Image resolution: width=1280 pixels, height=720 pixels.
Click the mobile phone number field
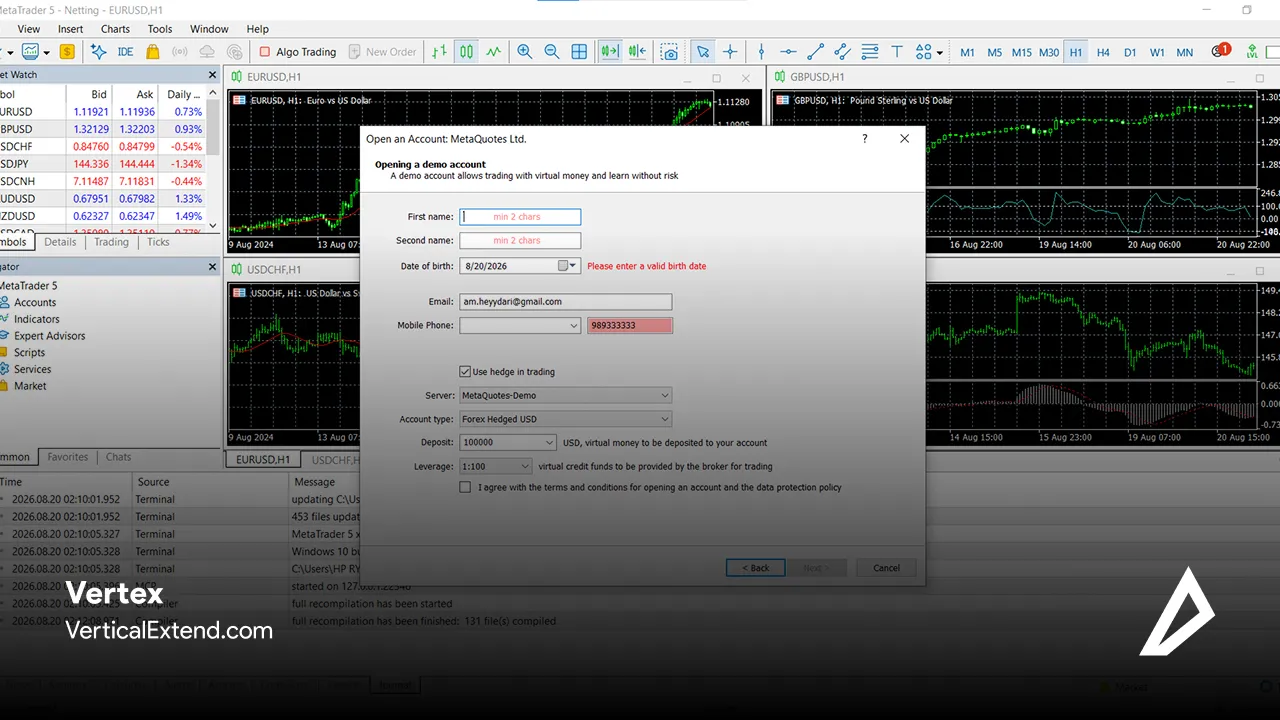630,325
